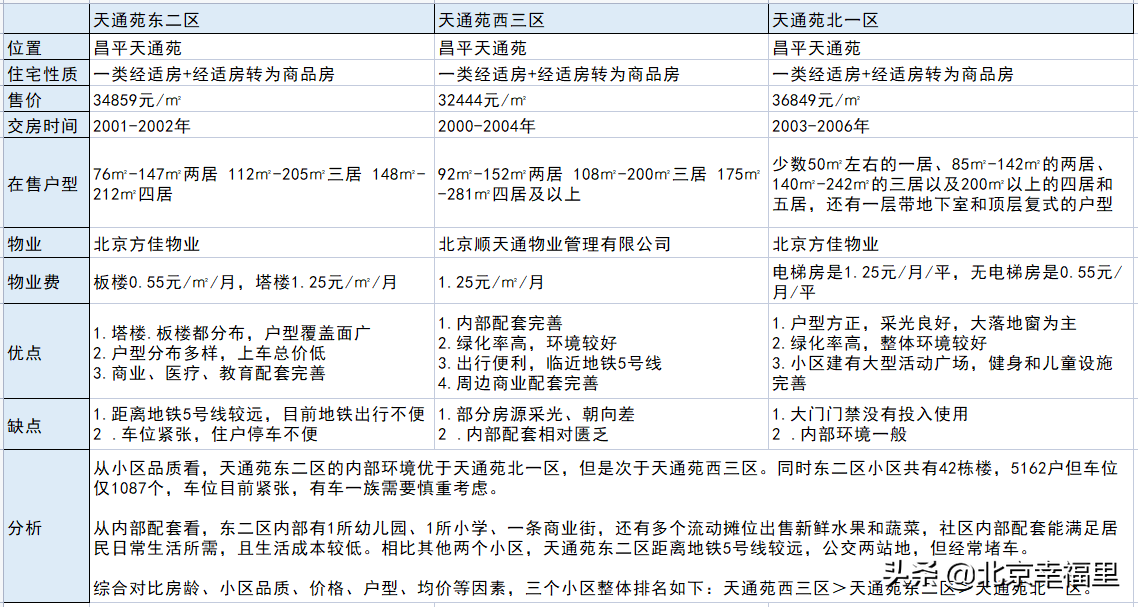Click the 住宅性质 row label cell
Viewport: 1138px width, 607px height.
coord(47,74)
